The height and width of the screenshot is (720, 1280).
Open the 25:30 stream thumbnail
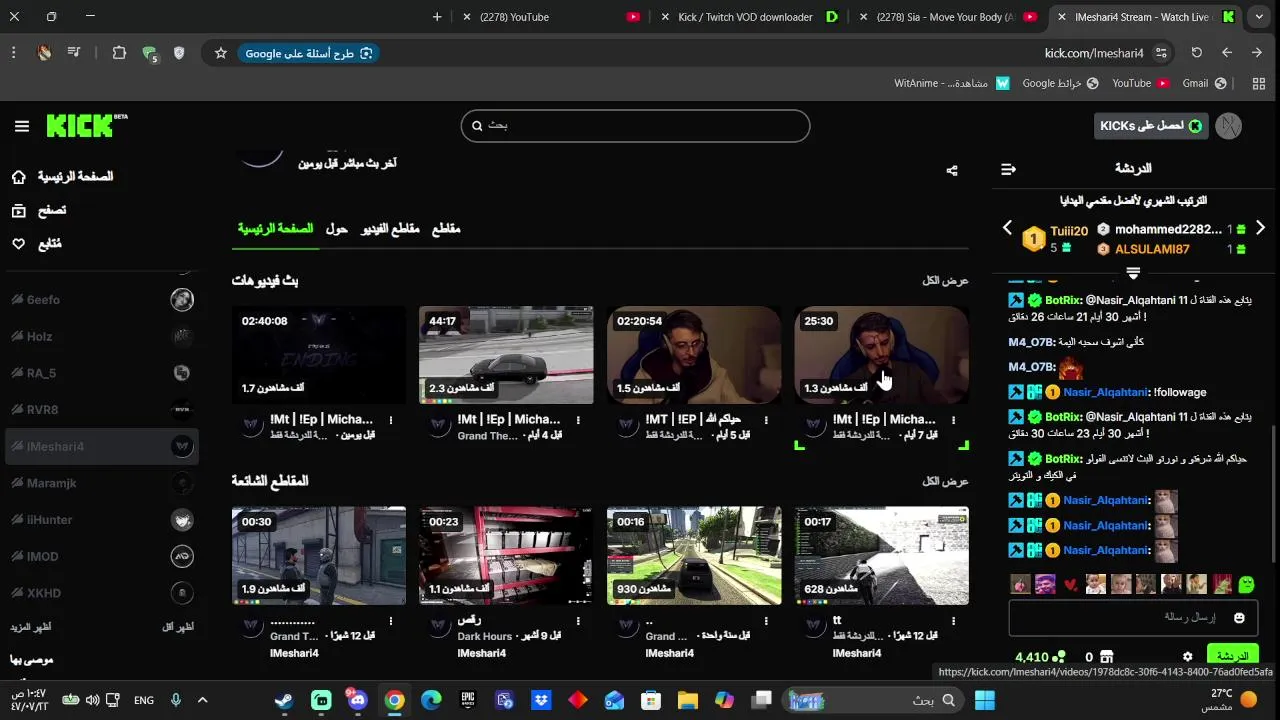coord(882,355)
